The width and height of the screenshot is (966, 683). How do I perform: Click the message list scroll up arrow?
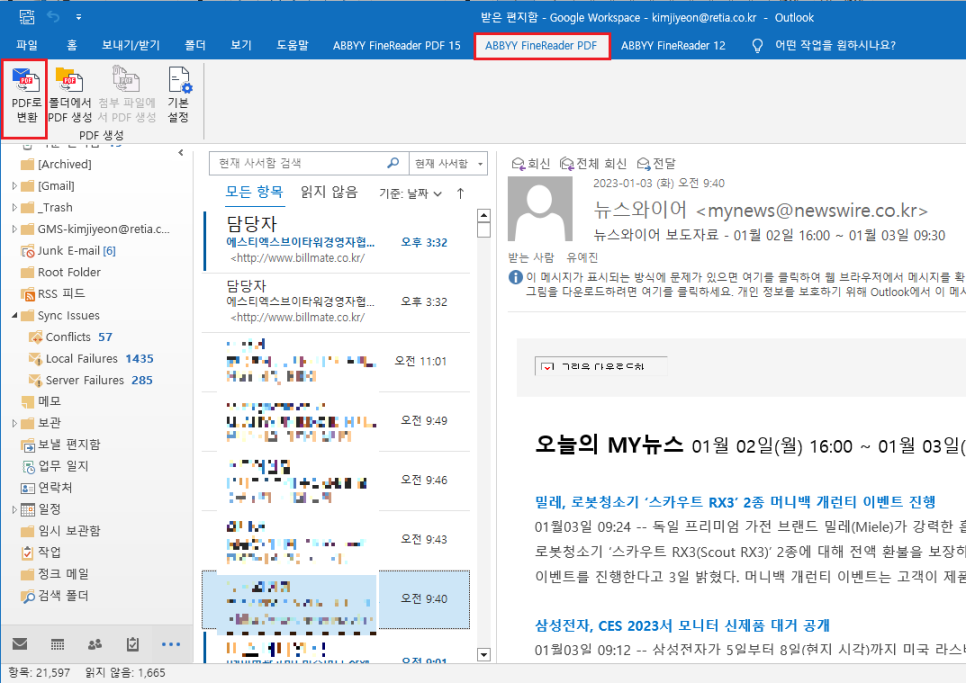coord(484,216)
